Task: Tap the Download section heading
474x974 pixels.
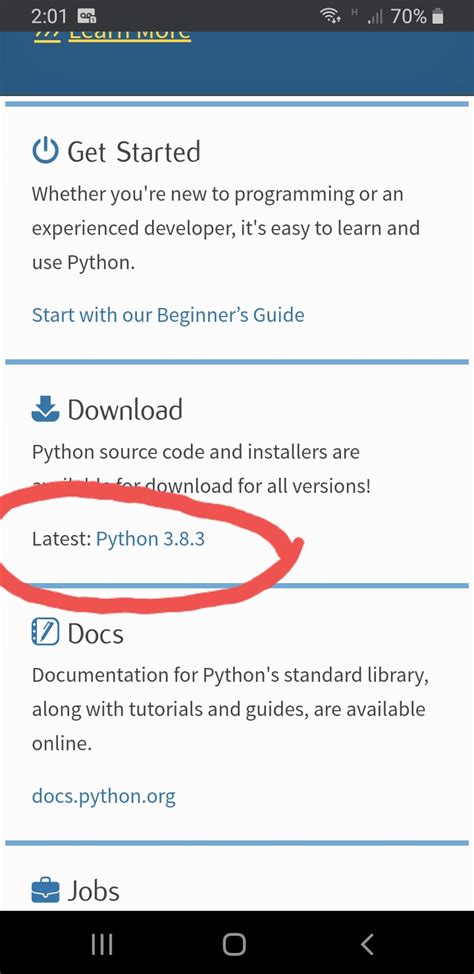Action: tap(125, 409)
